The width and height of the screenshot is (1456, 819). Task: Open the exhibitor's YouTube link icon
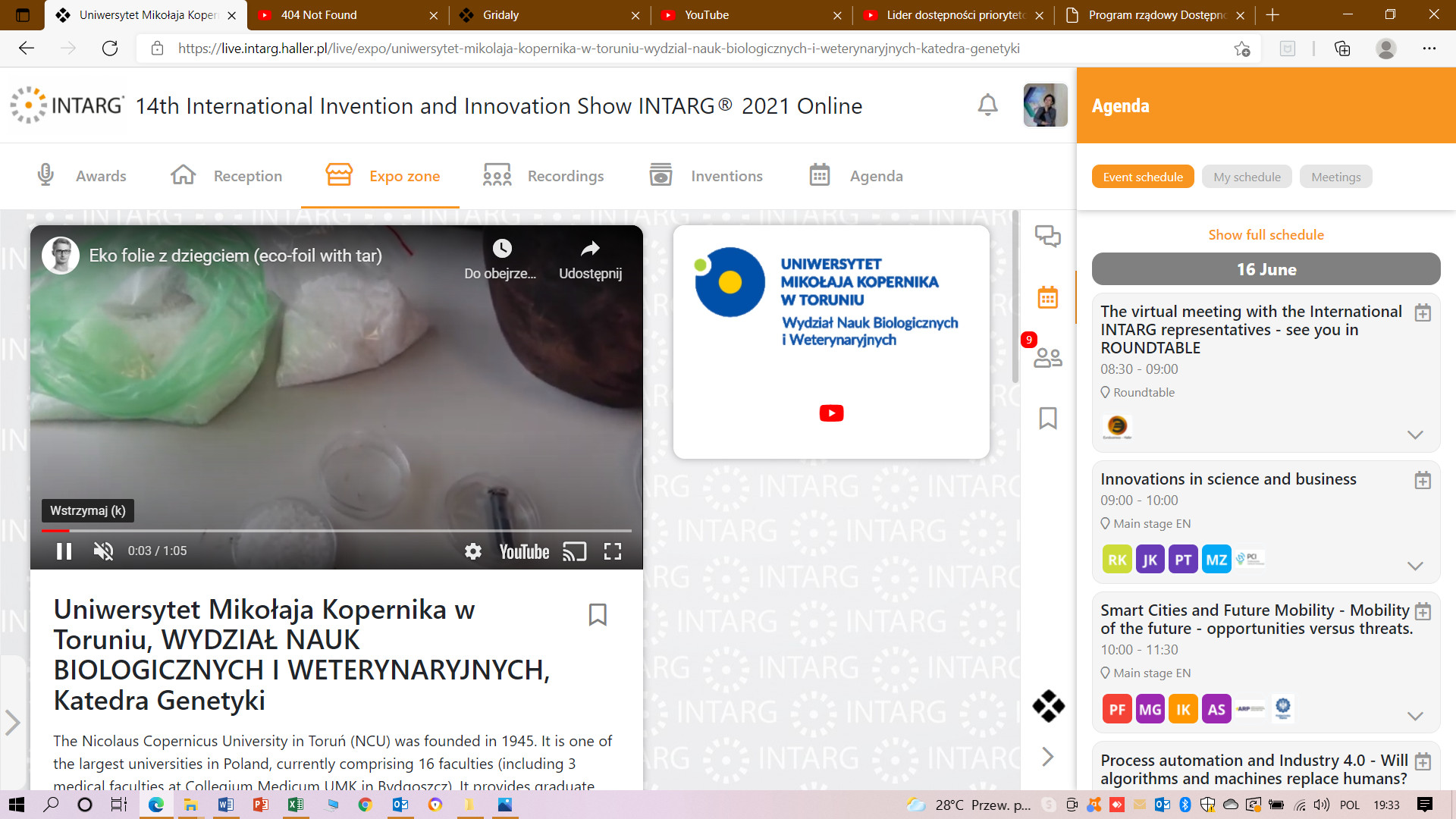[831, 413]
